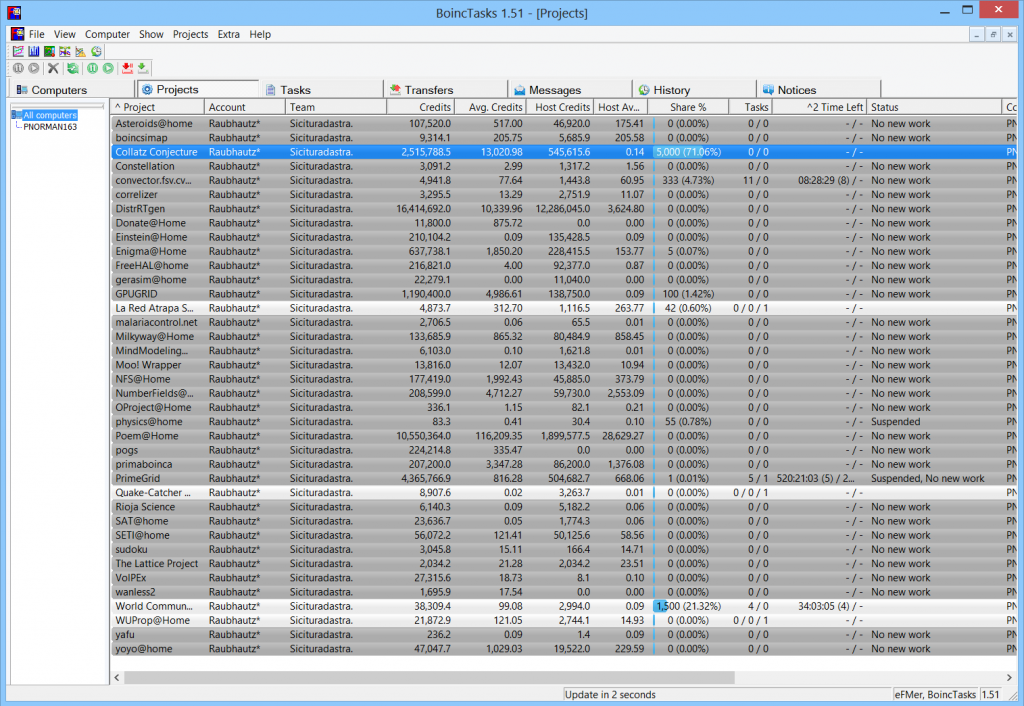Screen dimensions: 1024x706
Task: Click the red download arrow icon
Action: point(127,68)
